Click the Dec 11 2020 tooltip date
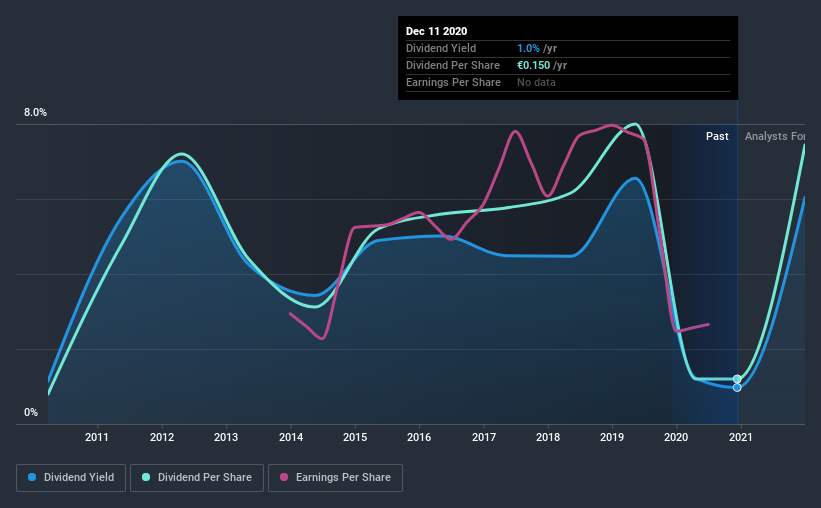 click(436, 31)
